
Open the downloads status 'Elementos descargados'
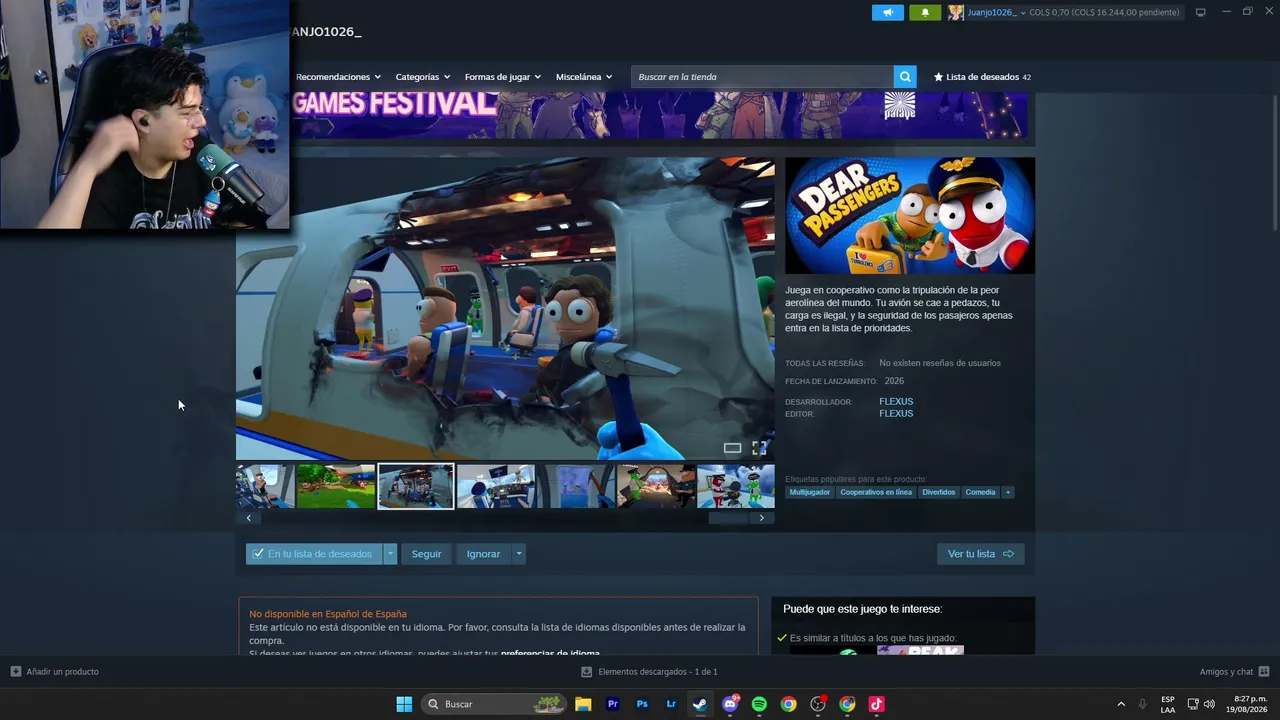pyautogui.click(x=649, y=672)
